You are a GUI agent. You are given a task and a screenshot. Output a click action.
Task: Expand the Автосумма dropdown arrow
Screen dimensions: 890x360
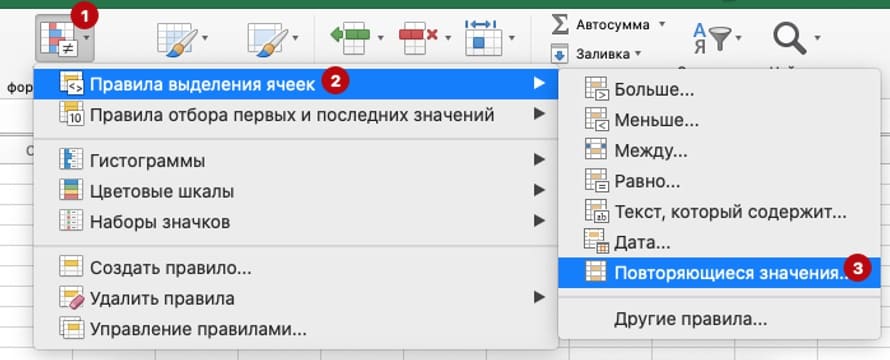(x=661, y=25)
